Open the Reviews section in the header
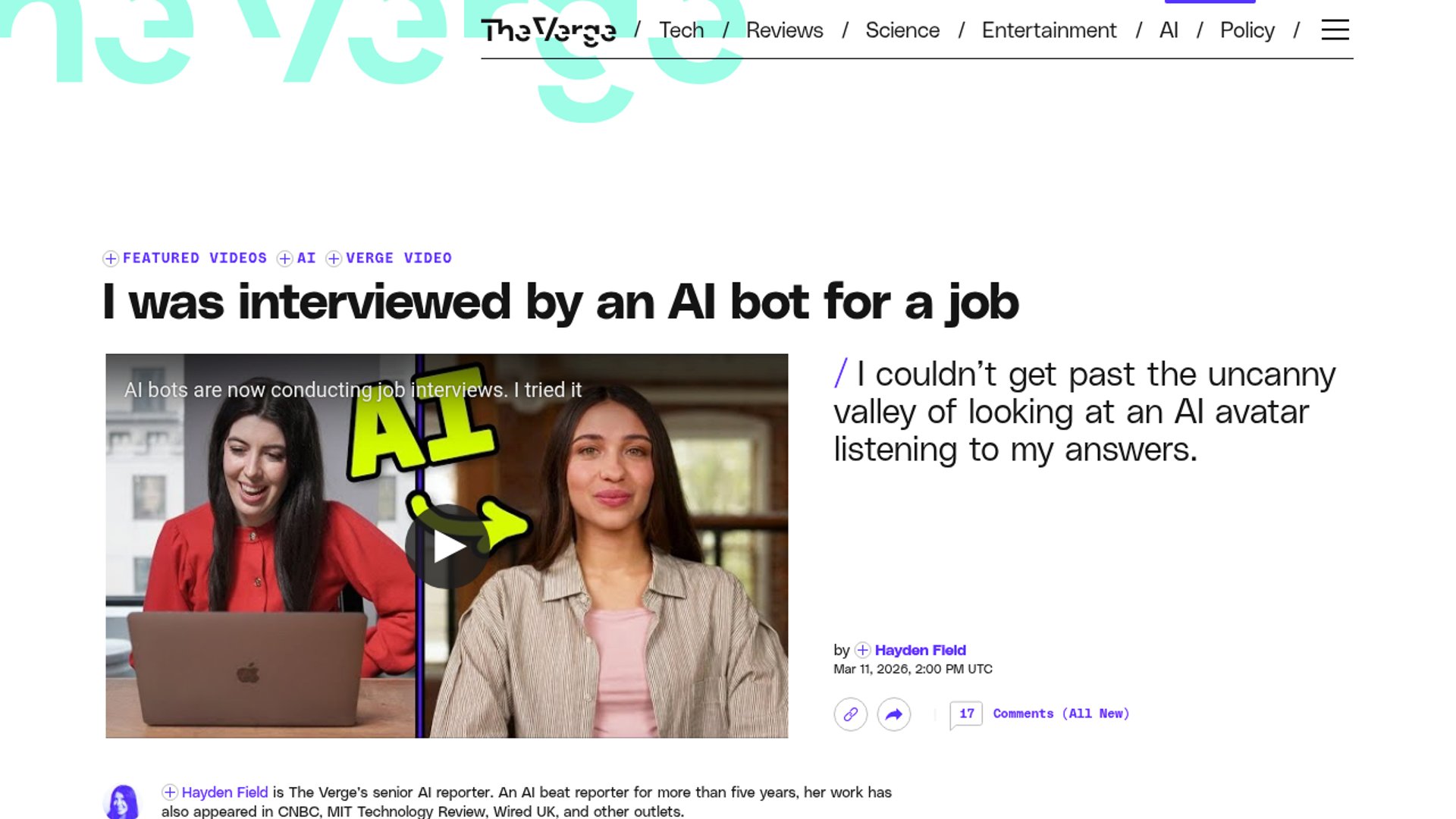1456x819 pixels. 784,30
